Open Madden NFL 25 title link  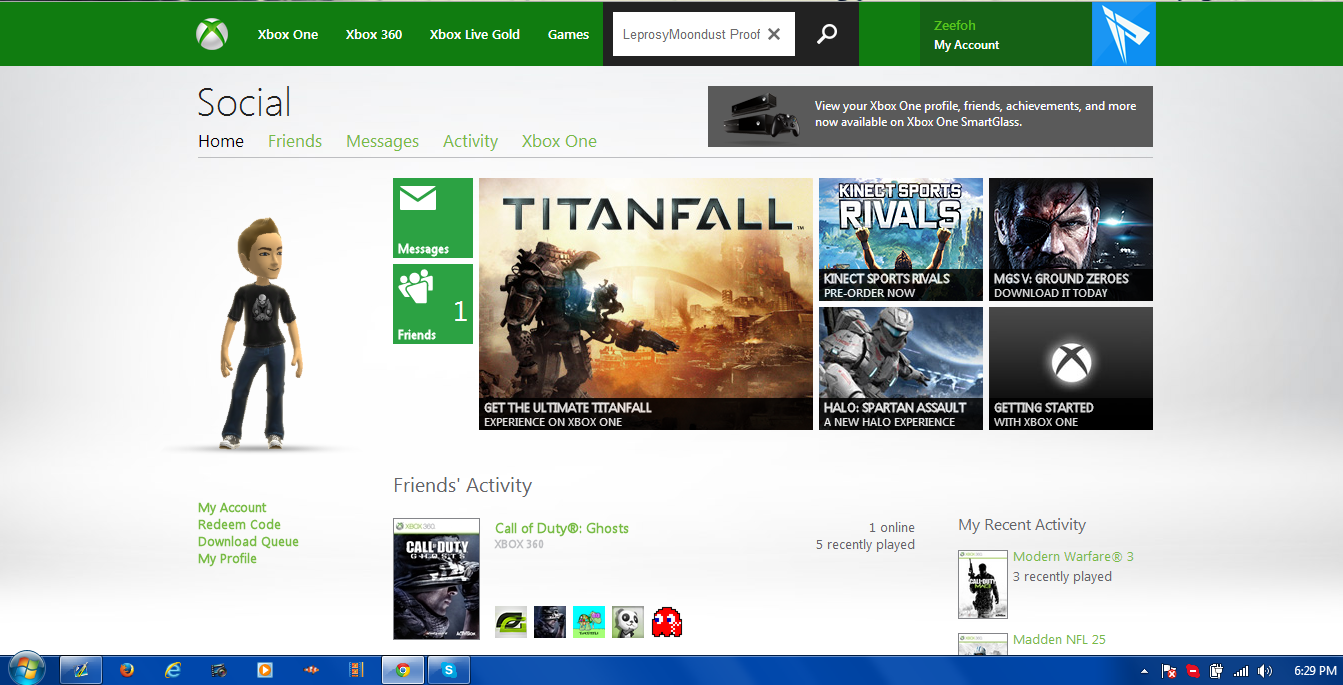pyautogui.click(x=1059, y=640)
